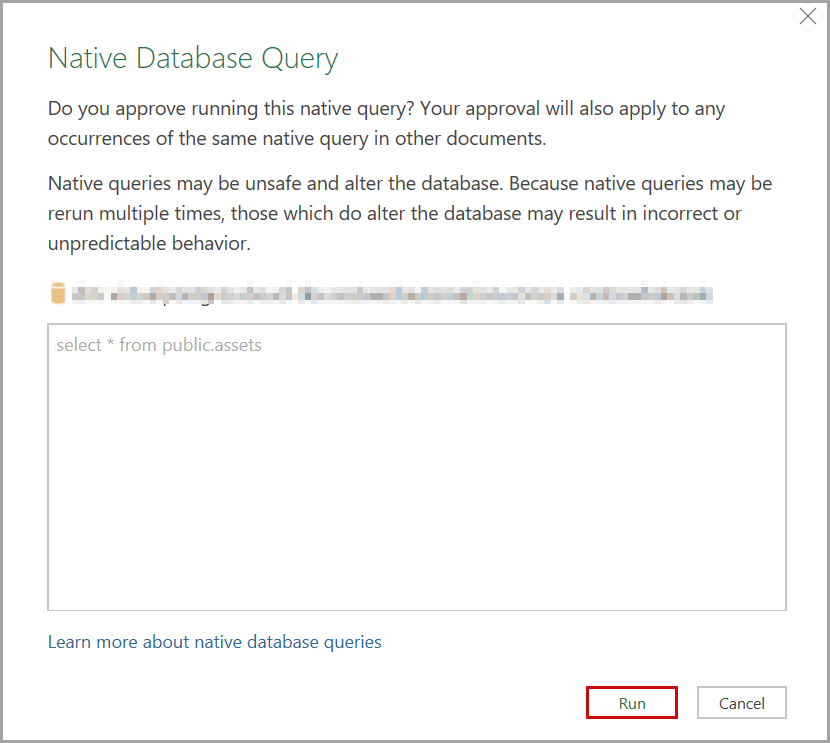Click the database cylinder icon
Image resolution: width=830 pixels, height=743 pixels.
click(x=57, y=294)
